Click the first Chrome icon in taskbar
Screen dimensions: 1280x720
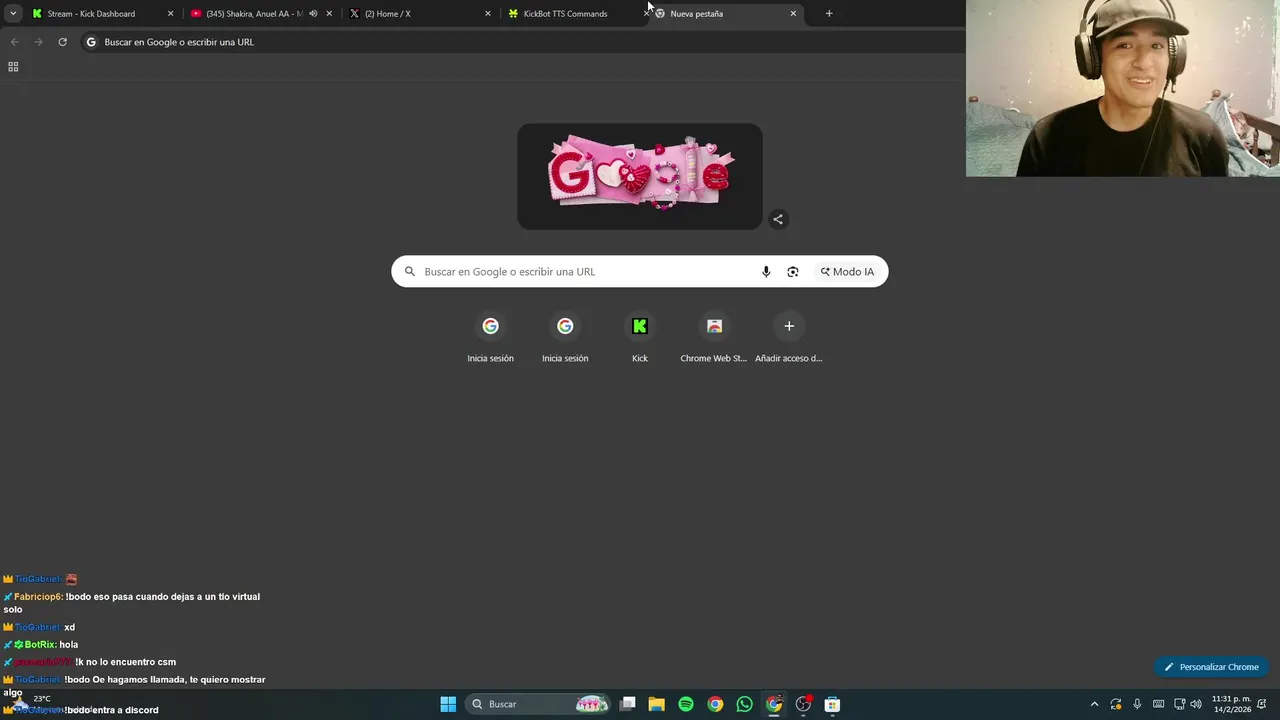coord(715,704)
